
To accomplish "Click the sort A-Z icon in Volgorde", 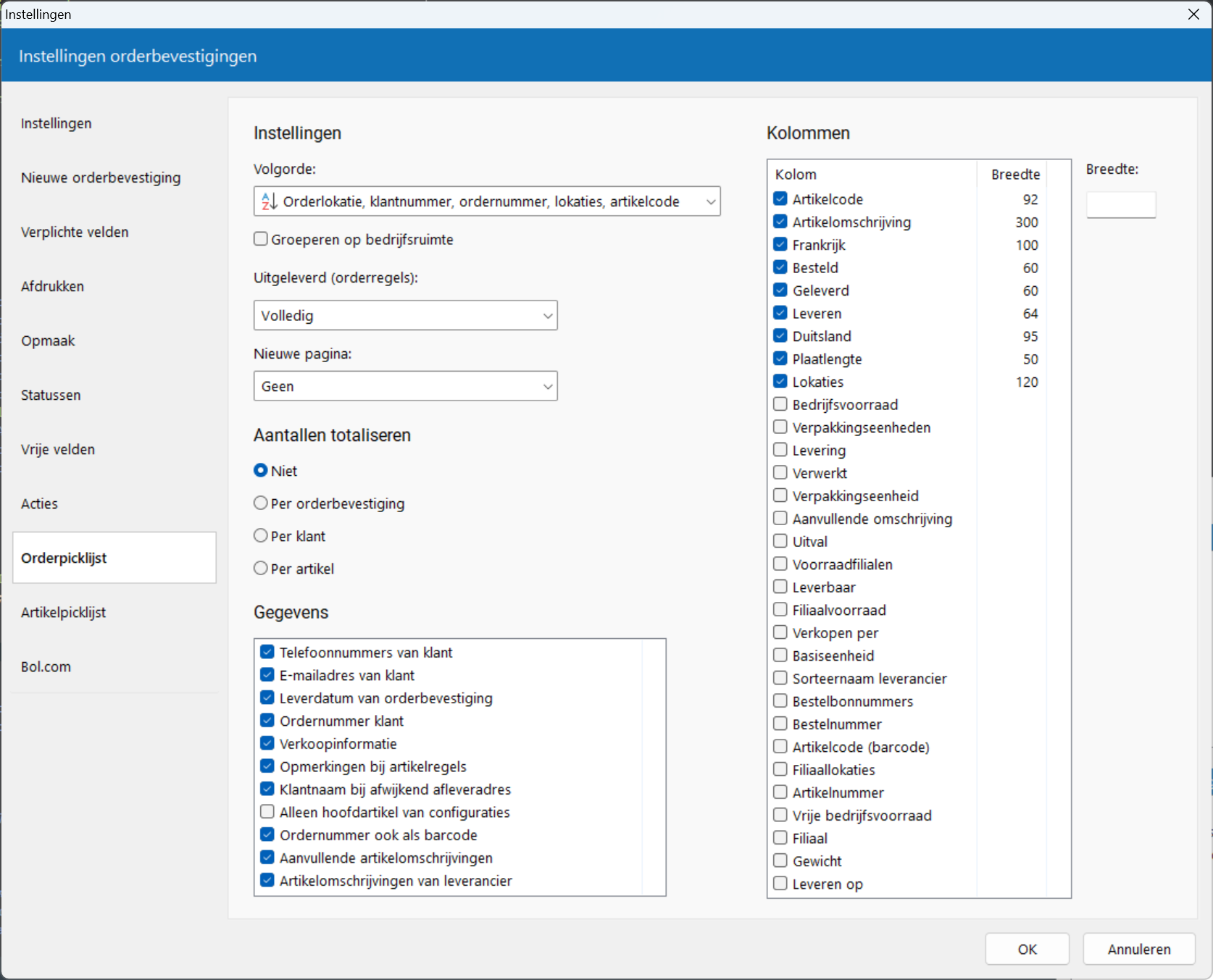I will pos(269,201).
